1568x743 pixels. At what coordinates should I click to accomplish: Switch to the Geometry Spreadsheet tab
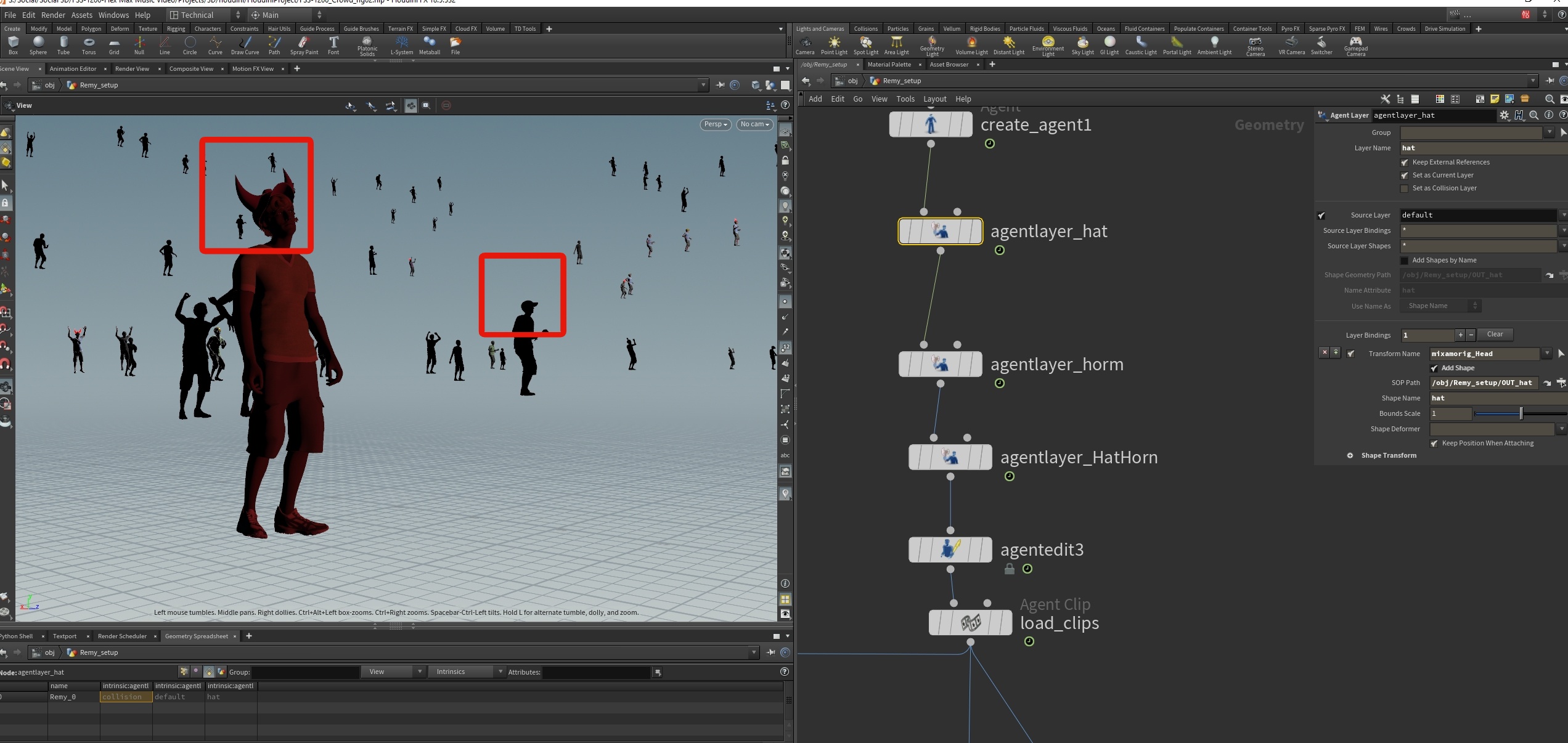click(x=196, y=636)
